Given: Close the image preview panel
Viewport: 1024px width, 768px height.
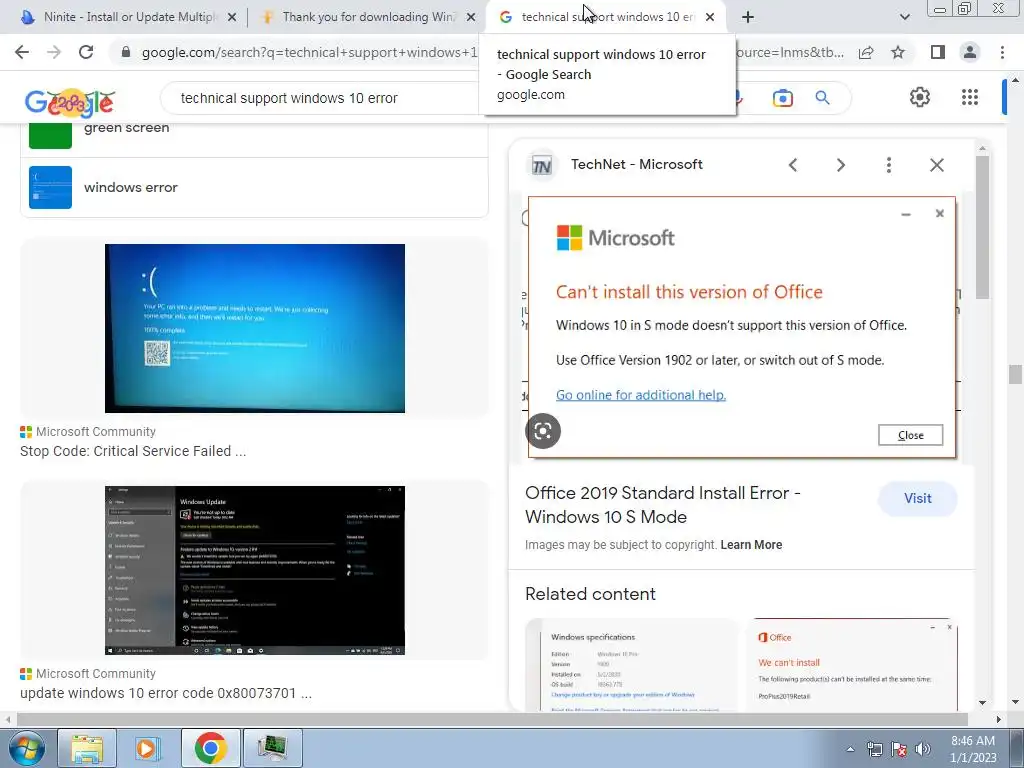Looking at the screenshot, I should pyautogui.click(x=937, y=165).
